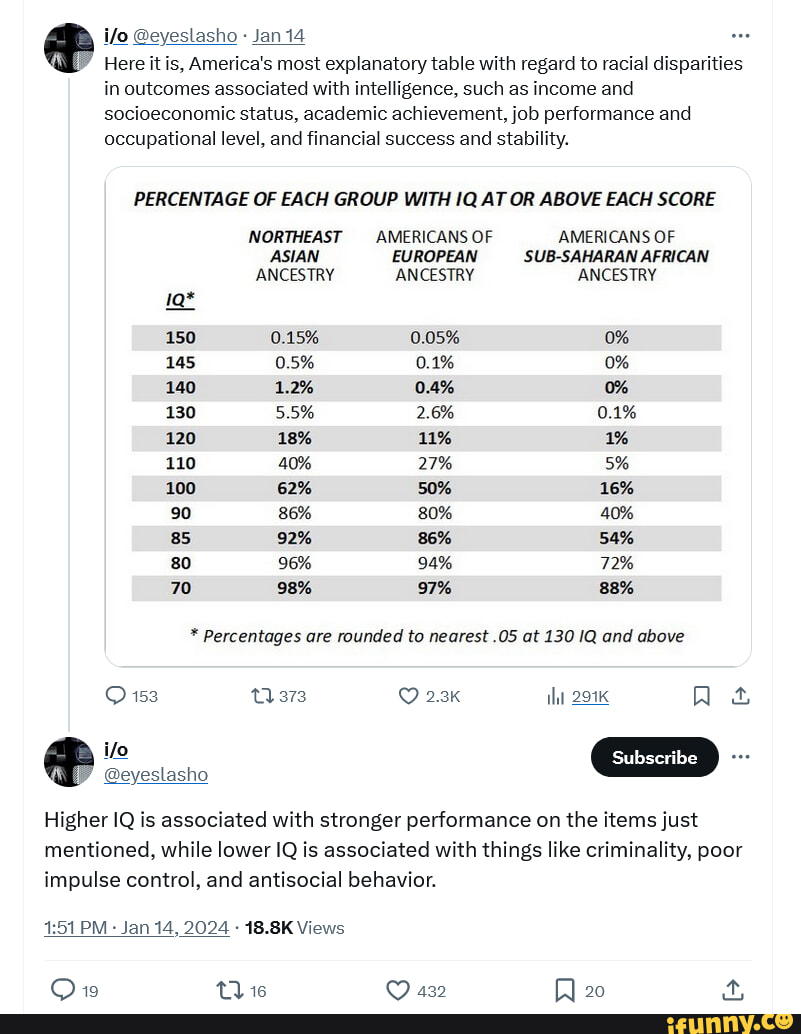
Task: Open more options on the first tweet
Action: pos(741,36)
